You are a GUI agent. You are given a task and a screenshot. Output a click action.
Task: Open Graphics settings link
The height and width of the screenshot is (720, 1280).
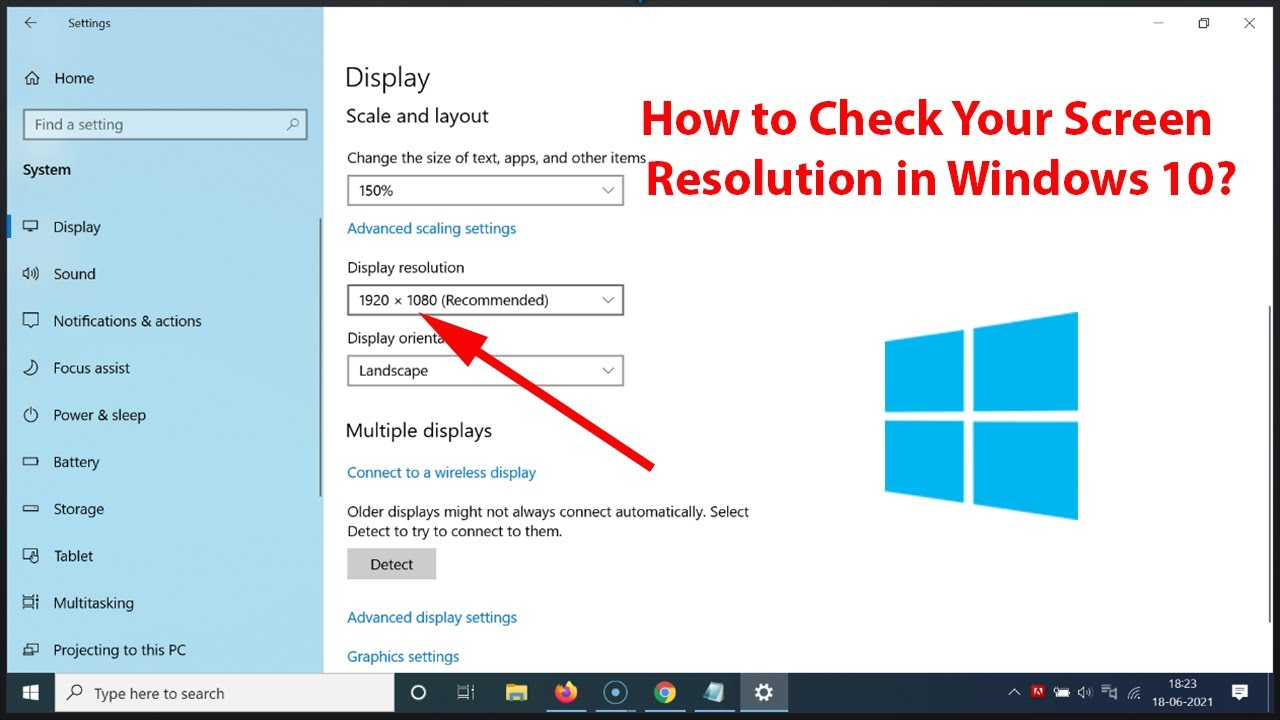tap(403, 657)
